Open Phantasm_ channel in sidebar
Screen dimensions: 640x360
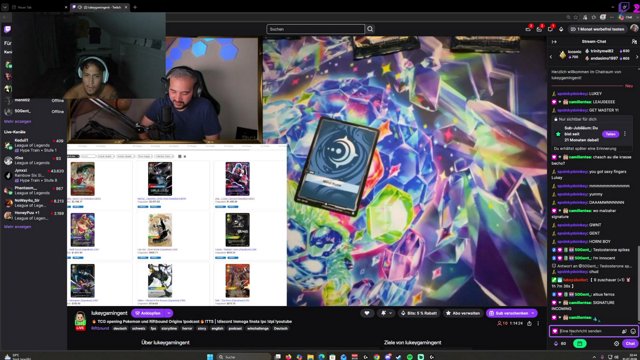tap(34, 190)
